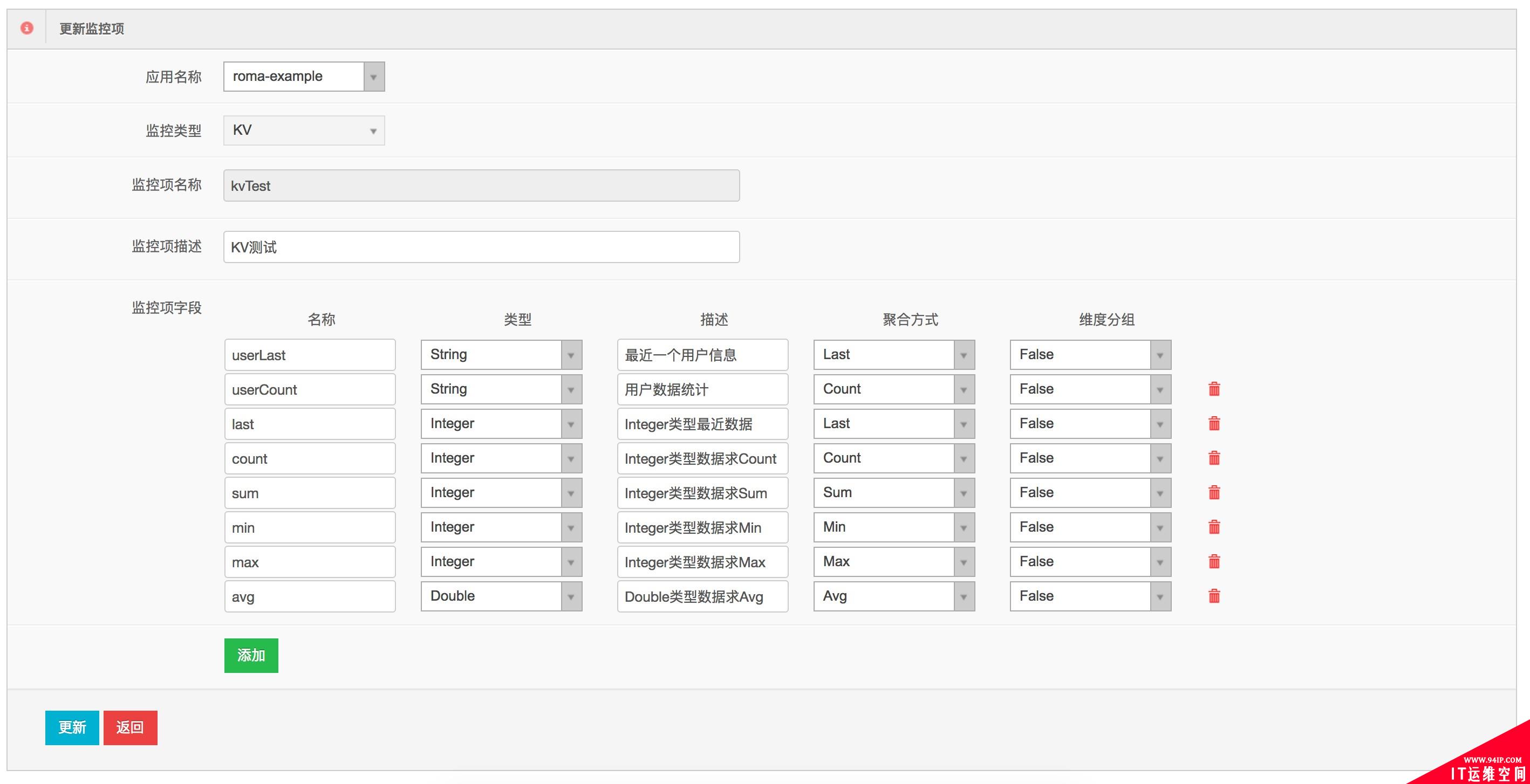The width and height of the screenshot is (1530, 784).
Task: Open type dropdown for max row
Action: coord(501,561)
